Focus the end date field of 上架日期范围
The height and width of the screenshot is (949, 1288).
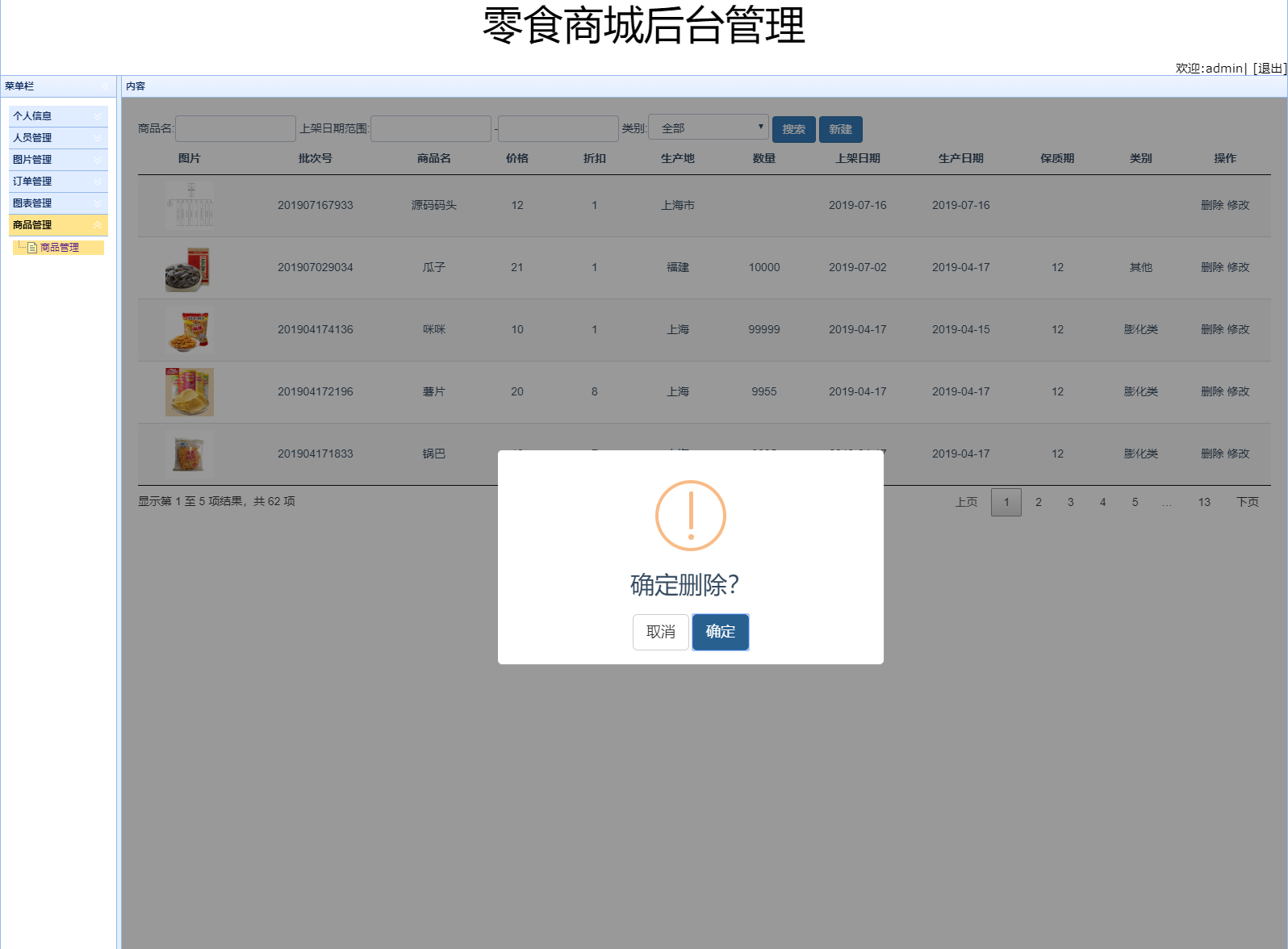(x=558, y=129)
